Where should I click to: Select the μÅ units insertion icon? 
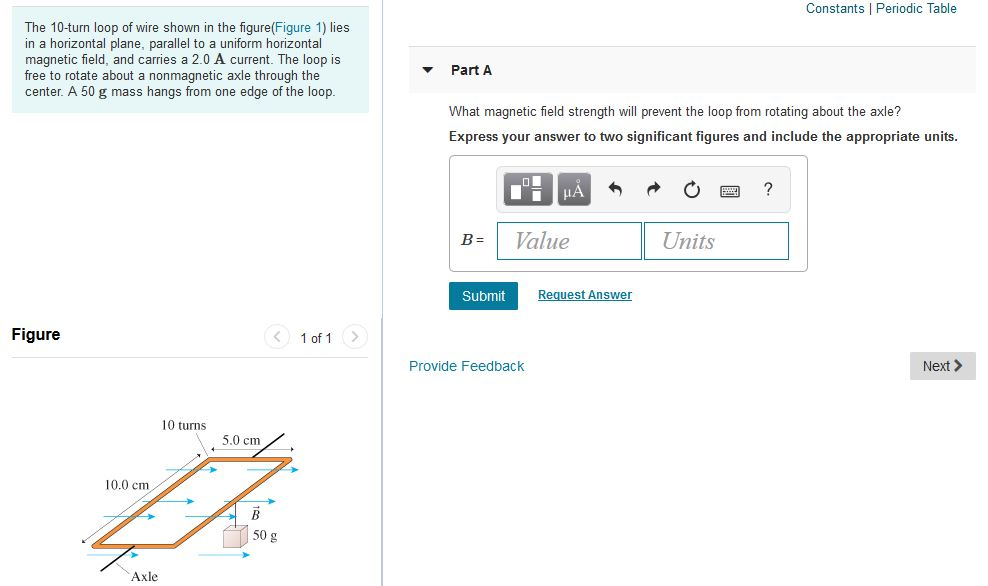click(572, 188)
